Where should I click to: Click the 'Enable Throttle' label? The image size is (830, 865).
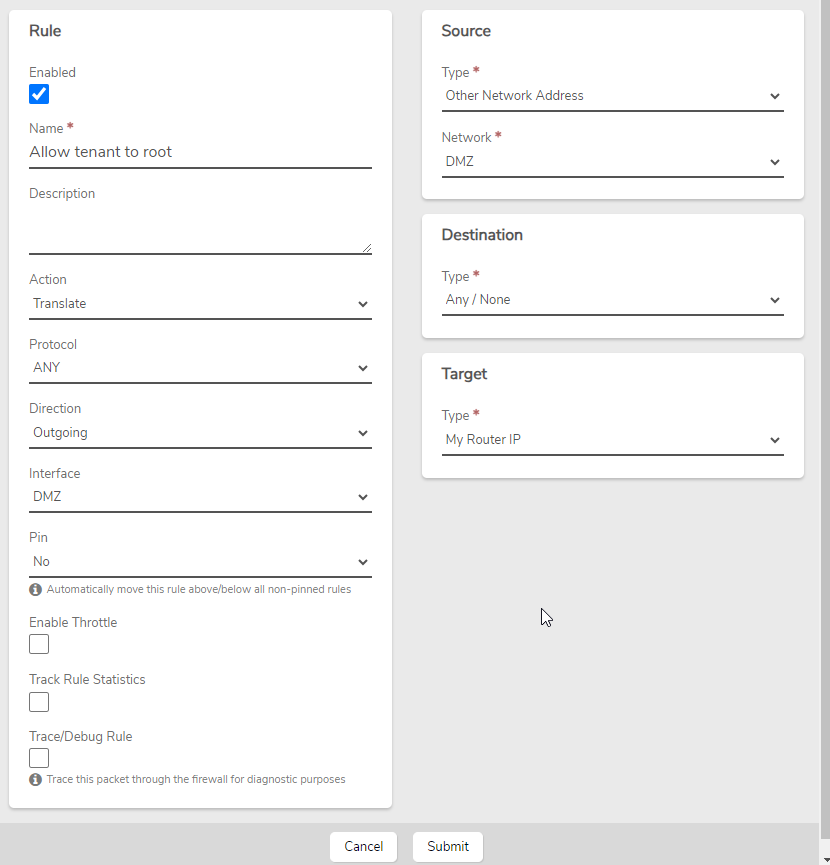(x=73, y=623)
